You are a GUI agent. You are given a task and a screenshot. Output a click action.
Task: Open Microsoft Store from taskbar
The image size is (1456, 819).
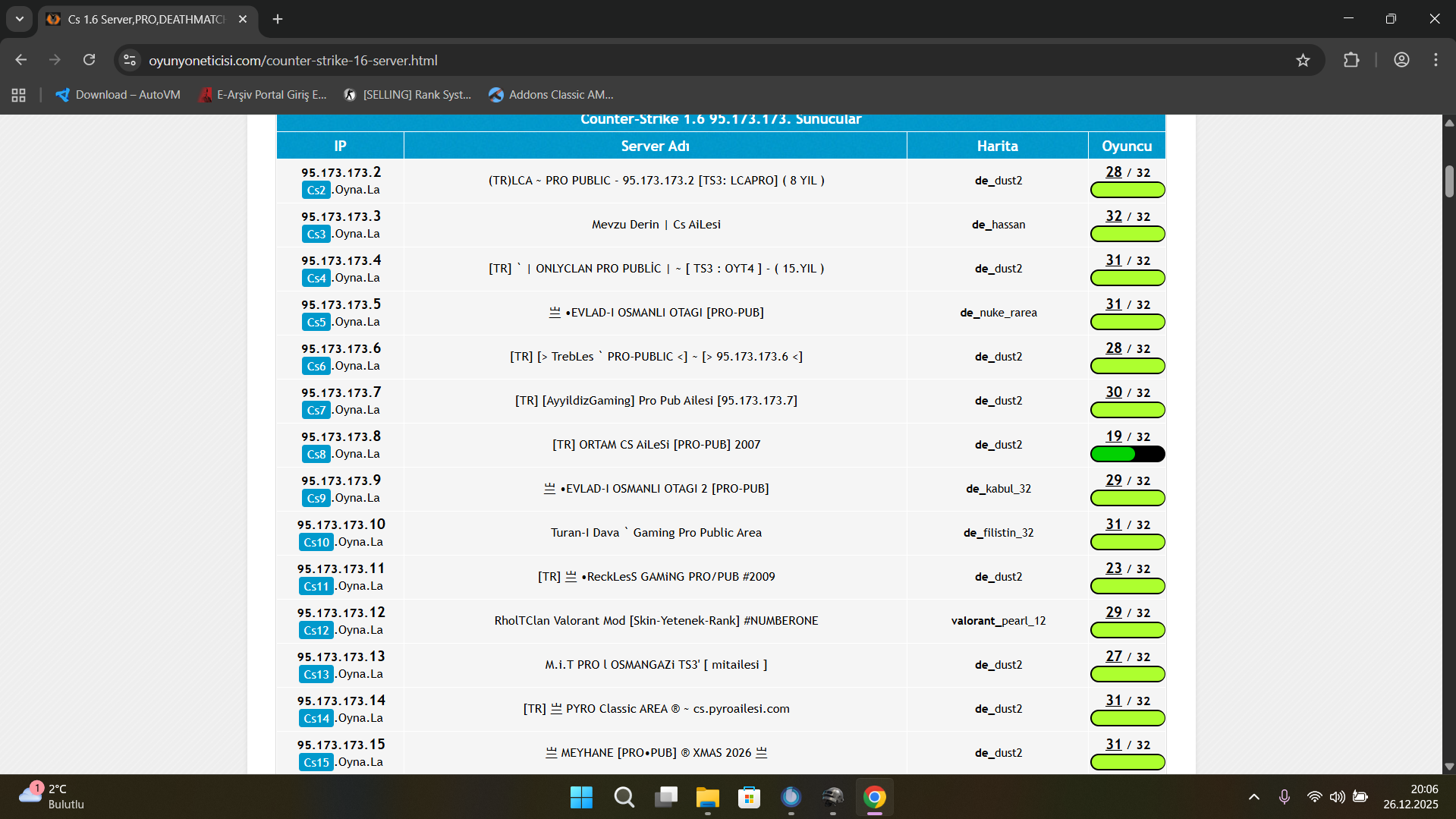point(749,798)
